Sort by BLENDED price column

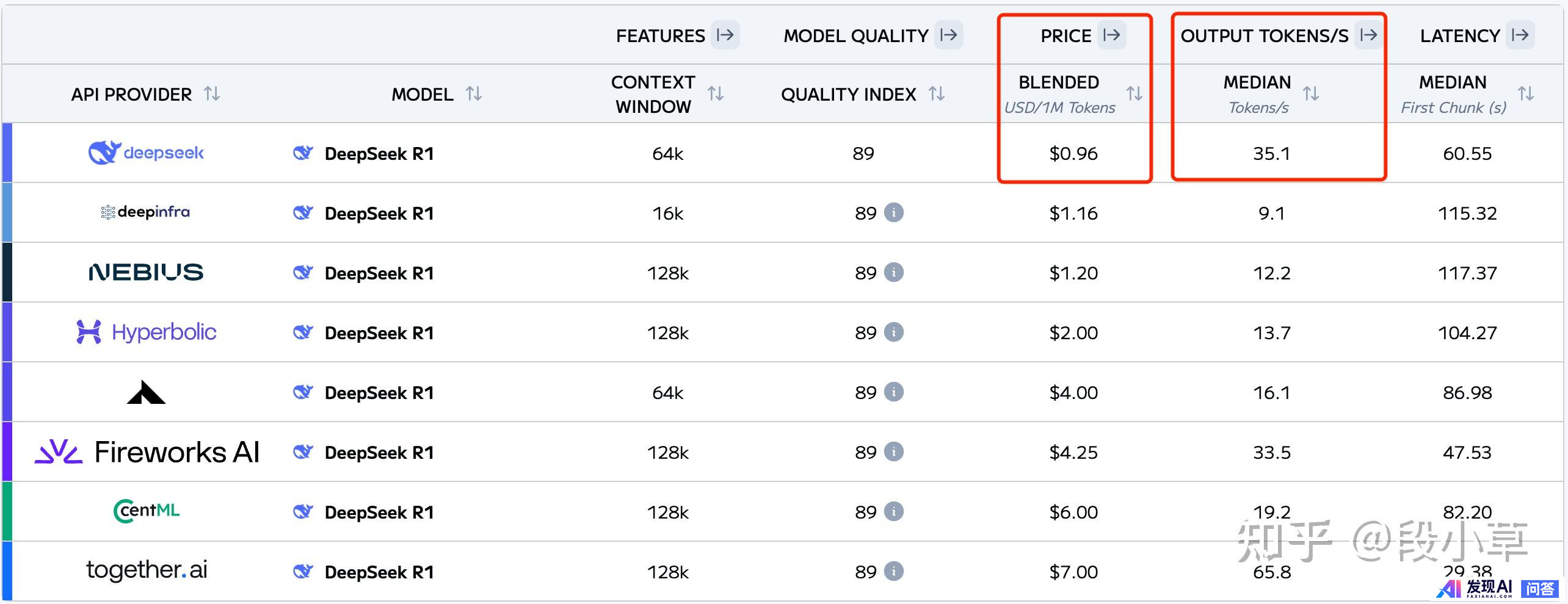[x=1134, y=94]
